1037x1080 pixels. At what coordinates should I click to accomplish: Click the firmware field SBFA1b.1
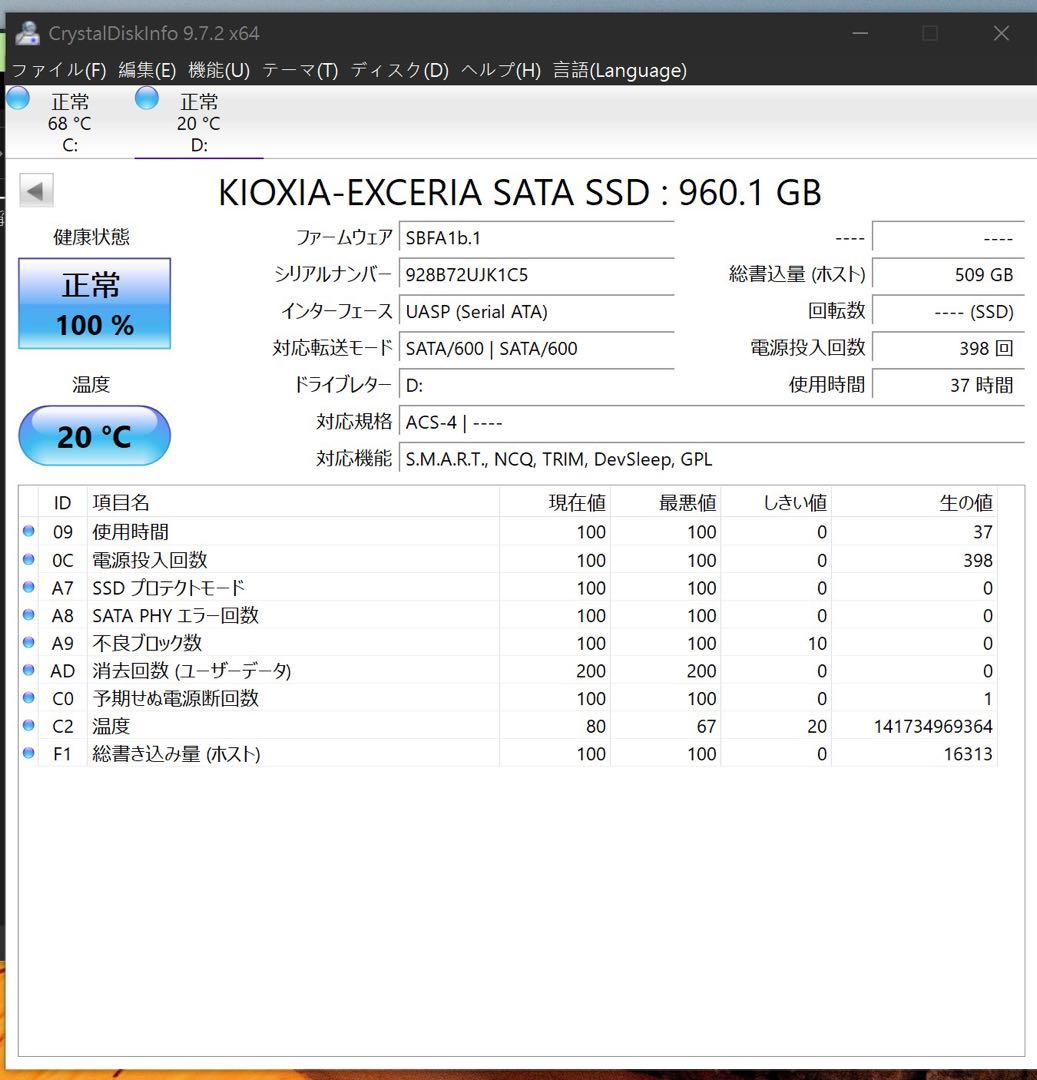coord(536,238)
